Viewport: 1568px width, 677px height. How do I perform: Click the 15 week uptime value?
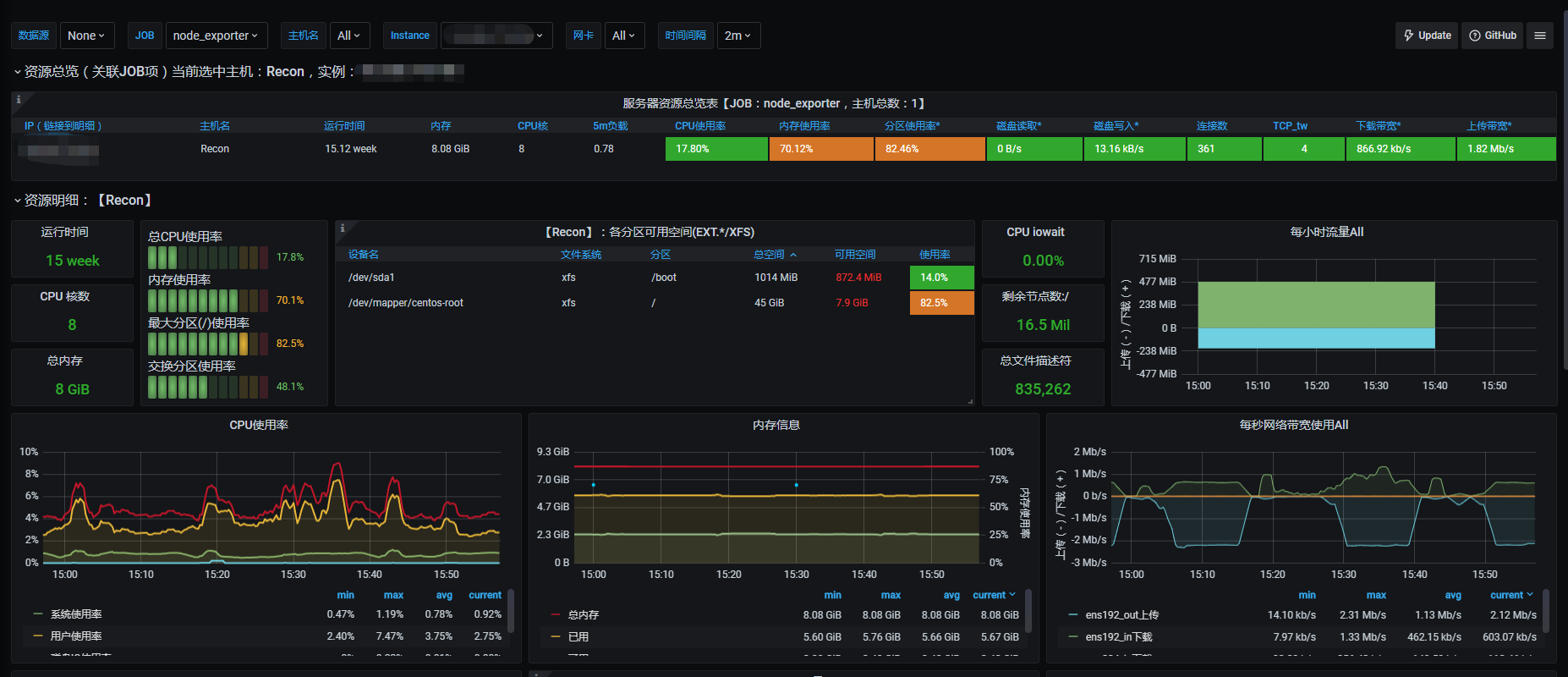(x=73, y=261)
